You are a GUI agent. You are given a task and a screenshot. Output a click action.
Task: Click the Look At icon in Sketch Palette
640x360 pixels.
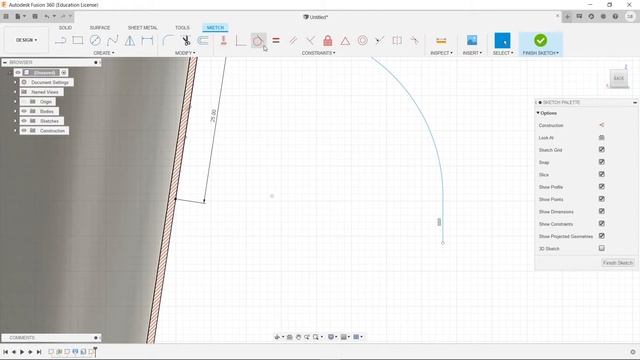click(x=601, y=138)
